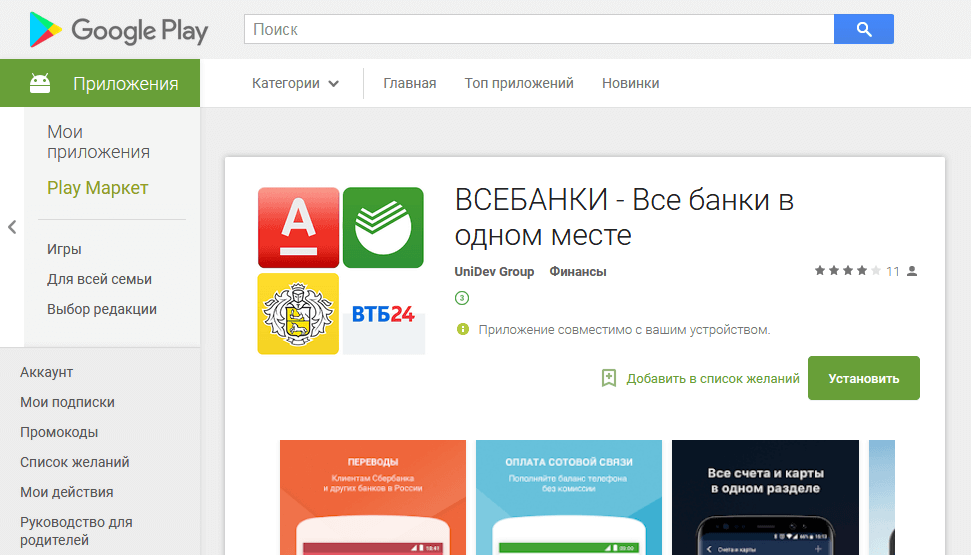Open Список желаний in sidebar
This screenshot has height=555, width=971.
click(74, 462)
